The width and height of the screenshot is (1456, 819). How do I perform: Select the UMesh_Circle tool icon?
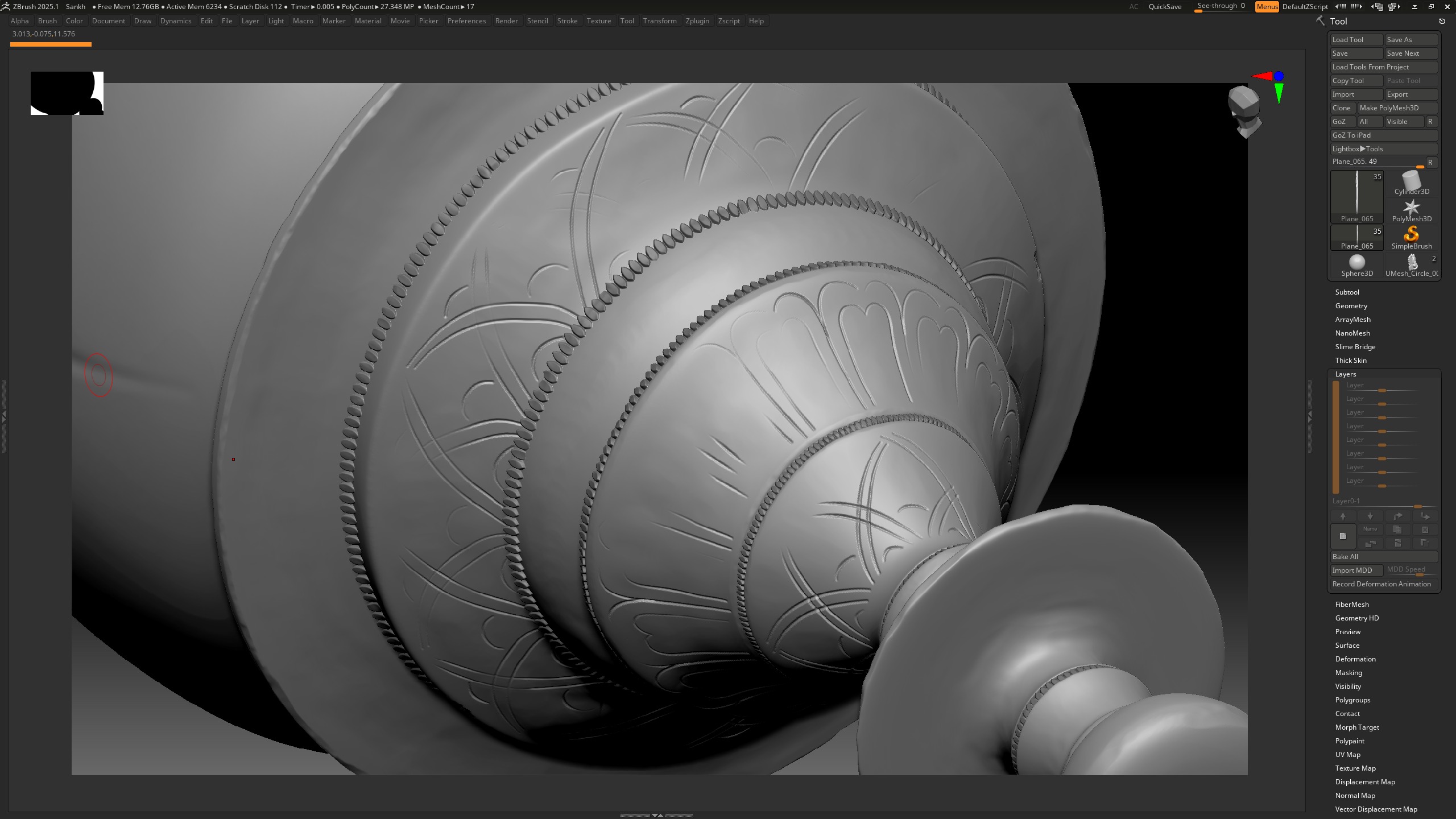tap(1412, 264)
